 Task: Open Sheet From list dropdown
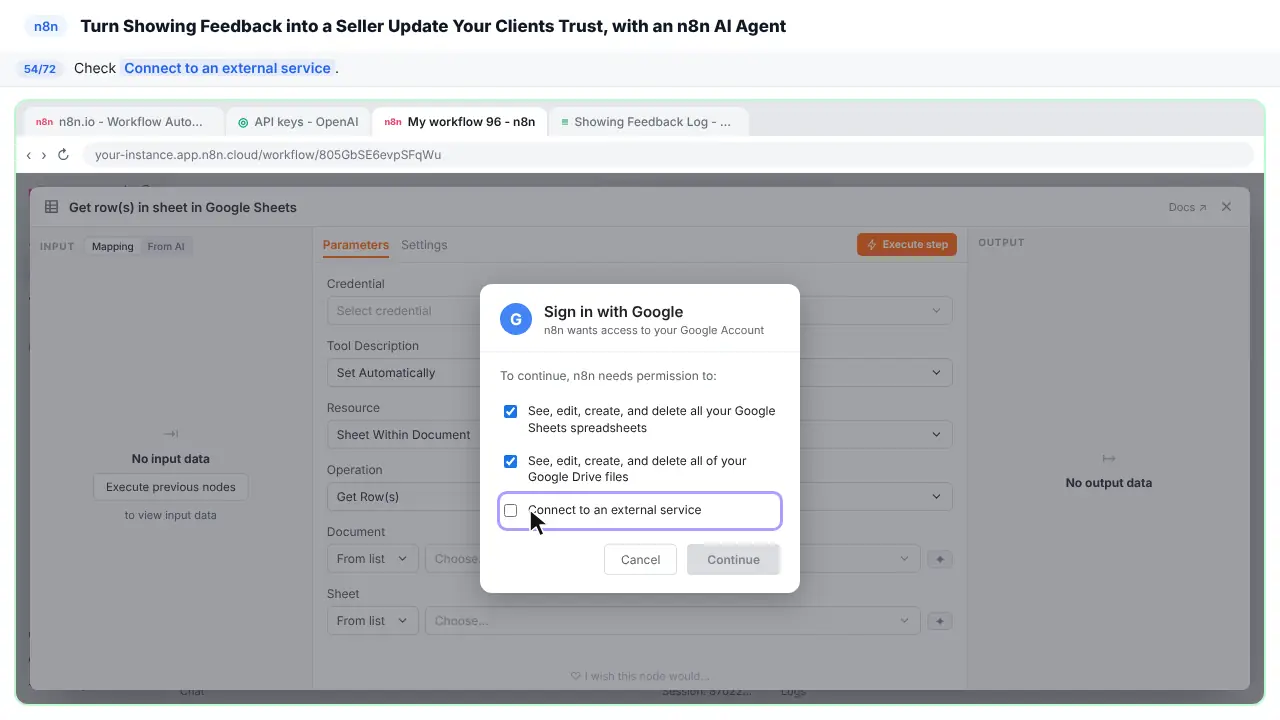(373, 621)
